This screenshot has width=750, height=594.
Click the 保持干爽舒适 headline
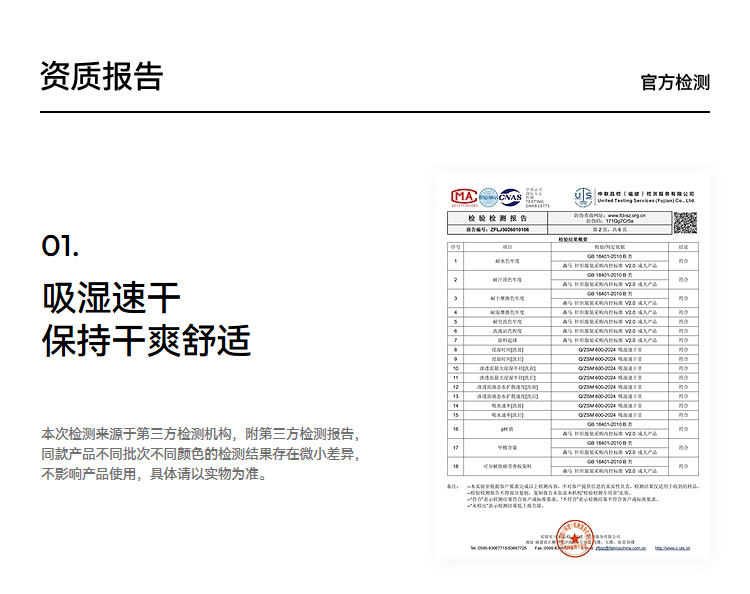(x=146, y=341)
